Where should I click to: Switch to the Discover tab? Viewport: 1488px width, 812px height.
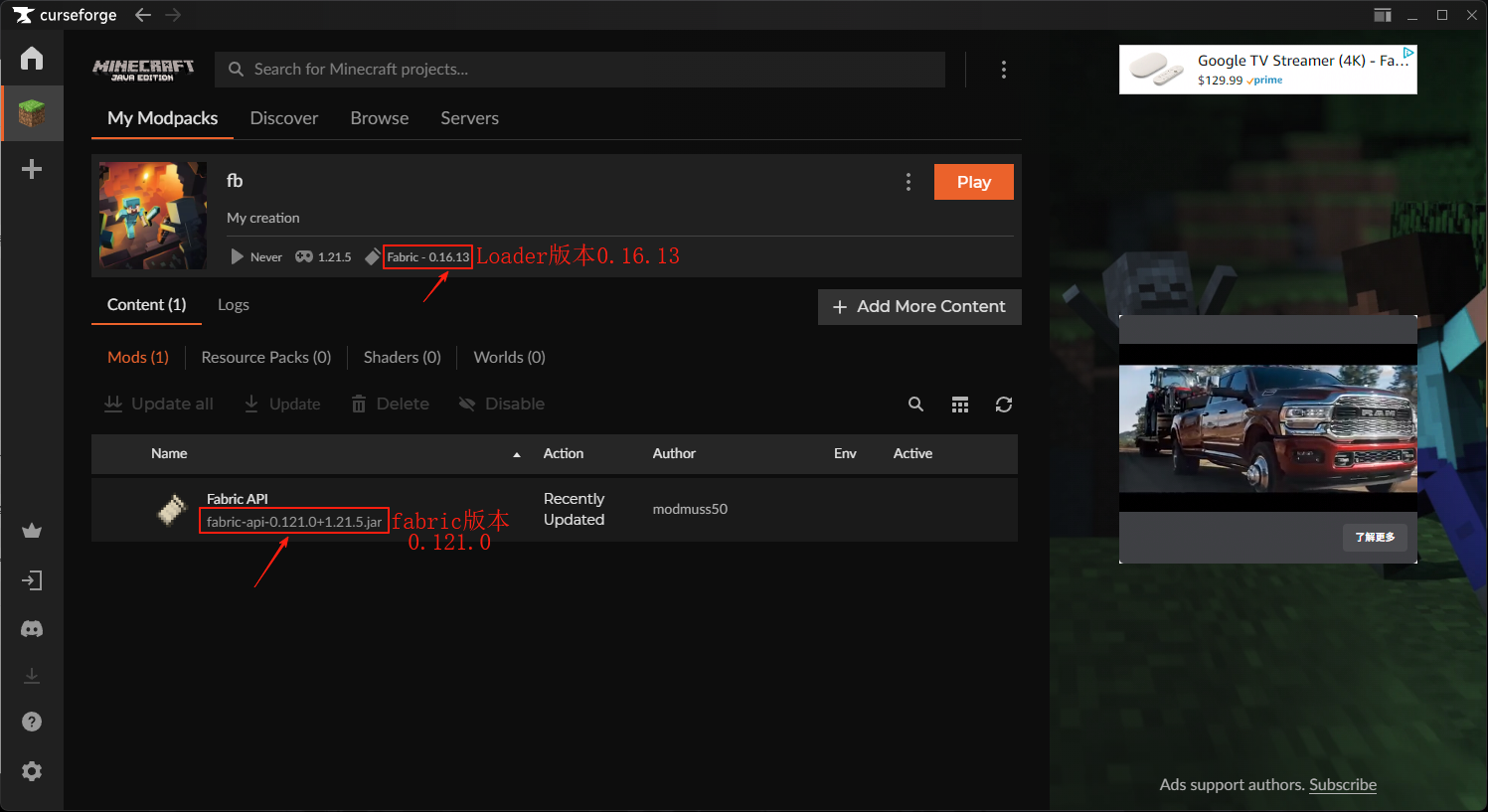pyautogui.click(x=283, y=118)
